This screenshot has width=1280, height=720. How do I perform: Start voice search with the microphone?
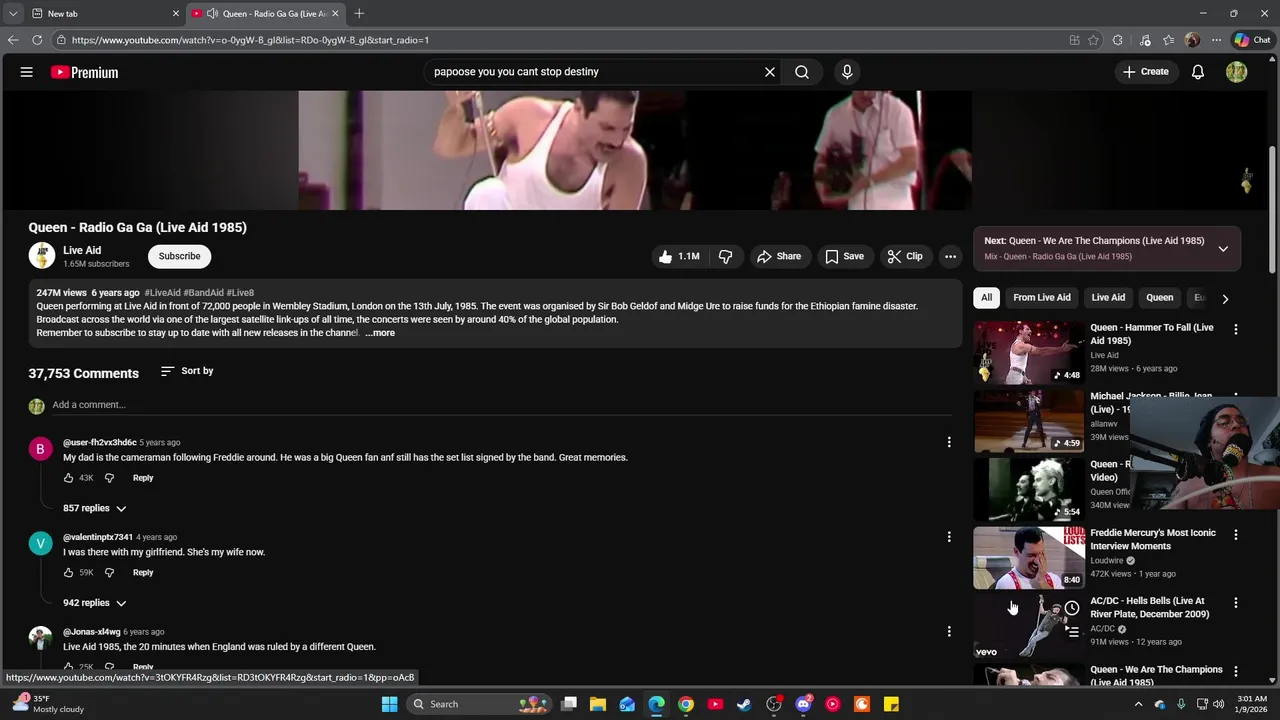coord(847,72)
